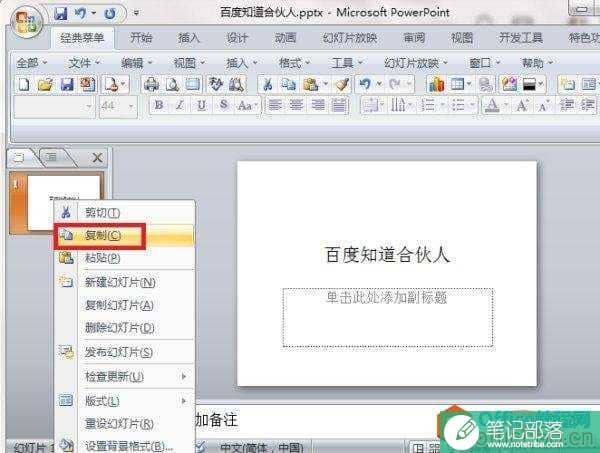Open the 插入 ribbon tab
The image size is (600, 453).
point(189,38)
